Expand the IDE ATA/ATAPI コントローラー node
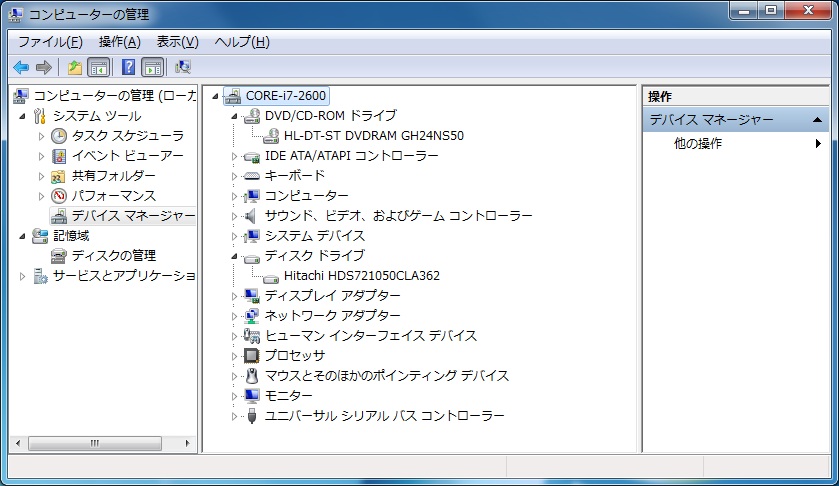Screen dimensions: 839x486 (x=234, y=156)
